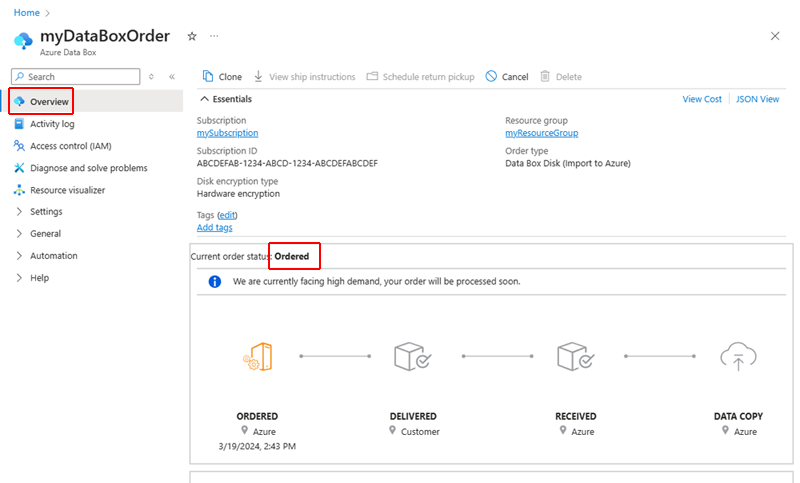Click the blue info icon
Viewport: 800px width, 483px height.
click(215, 282)
